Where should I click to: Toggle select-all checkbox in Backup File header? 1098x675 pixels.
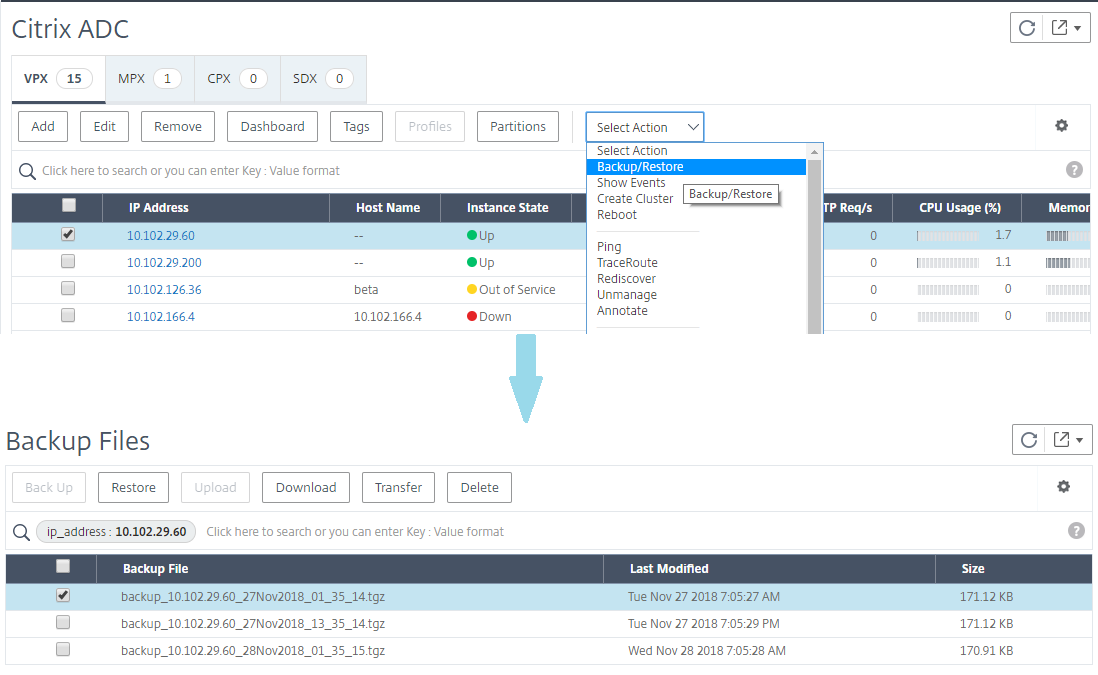point(63,566)
